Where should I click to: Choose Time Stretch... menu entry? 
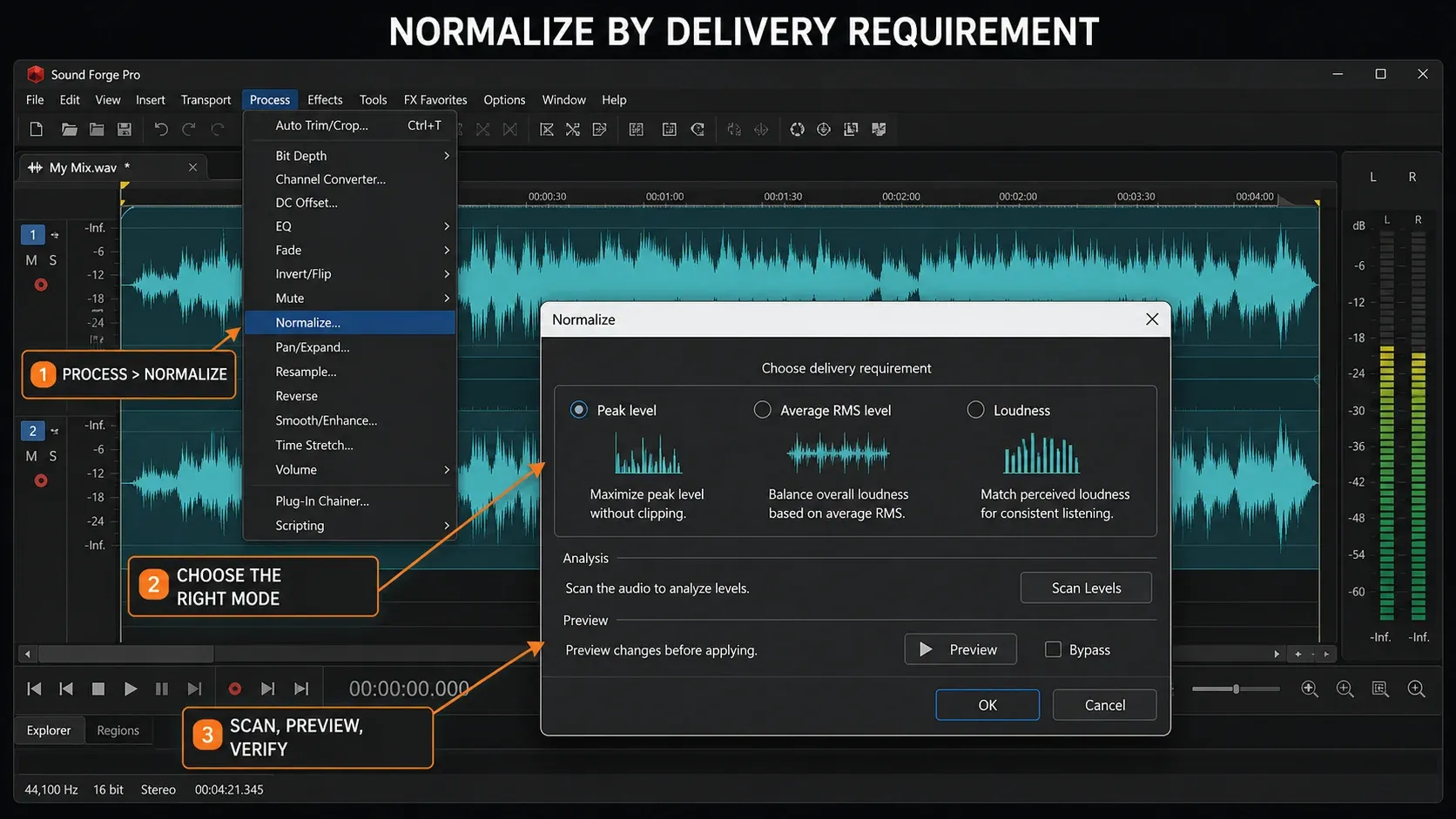click(350, 445)
